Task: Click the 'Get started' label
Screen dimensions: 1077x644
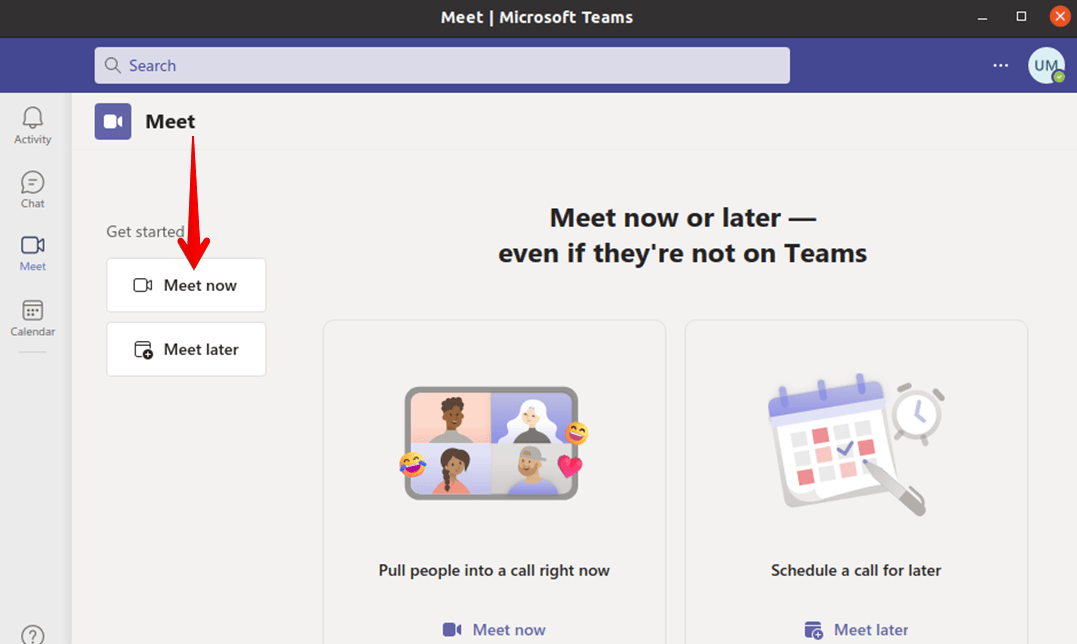Action: (145, 231)
